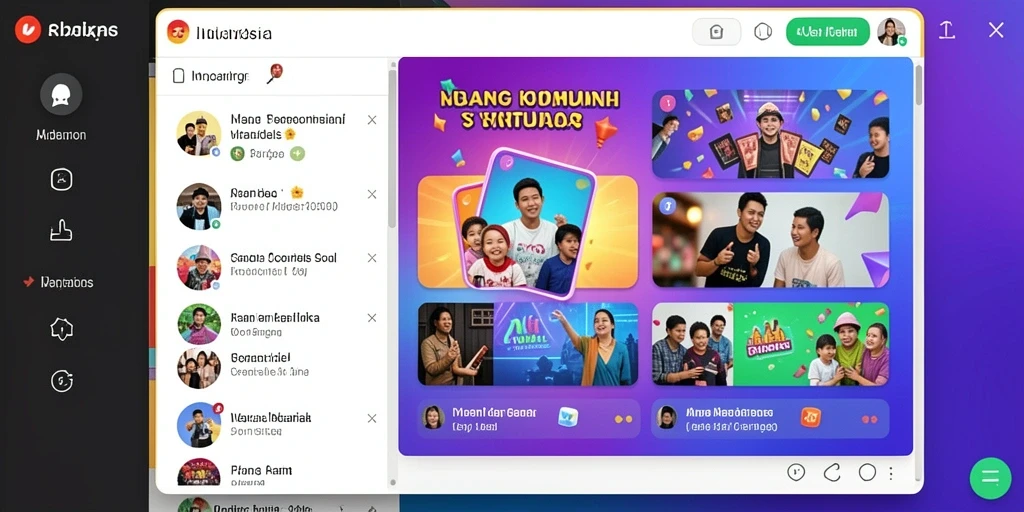The height and width of the screenshot is (512, 1024).
Task: Click the Mrue Naodoiaoe avatar
Action: pos(666,417)
